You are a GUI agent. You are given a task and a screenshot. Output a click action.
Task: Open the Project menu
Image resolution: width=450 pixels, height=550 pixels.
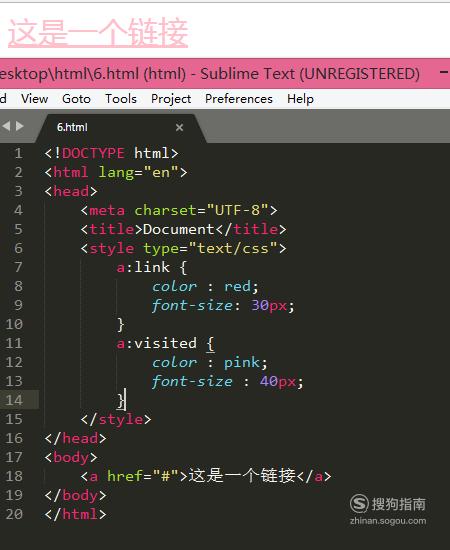(171, 99)
